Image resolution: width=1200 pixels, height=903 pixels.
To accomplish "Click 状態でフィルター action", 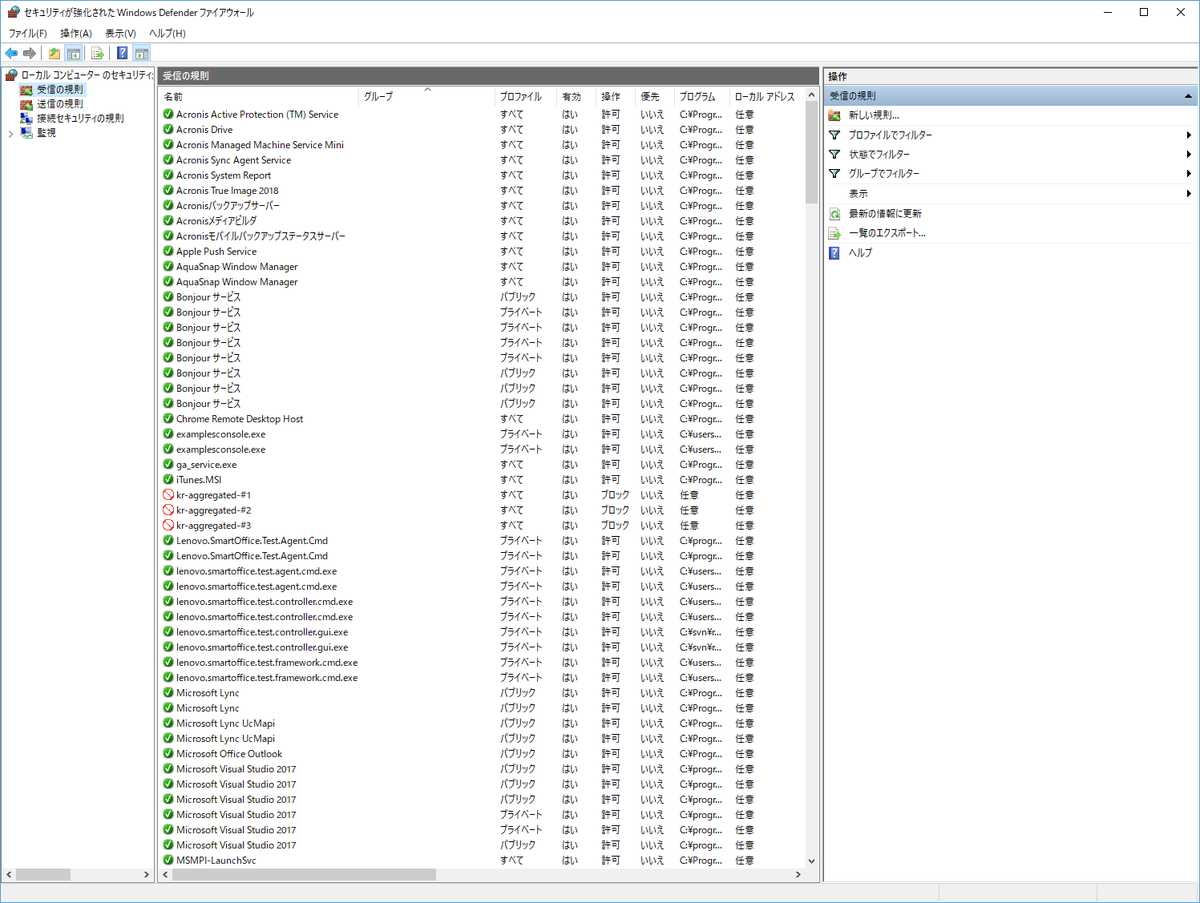I will click(x=879, y=154).
